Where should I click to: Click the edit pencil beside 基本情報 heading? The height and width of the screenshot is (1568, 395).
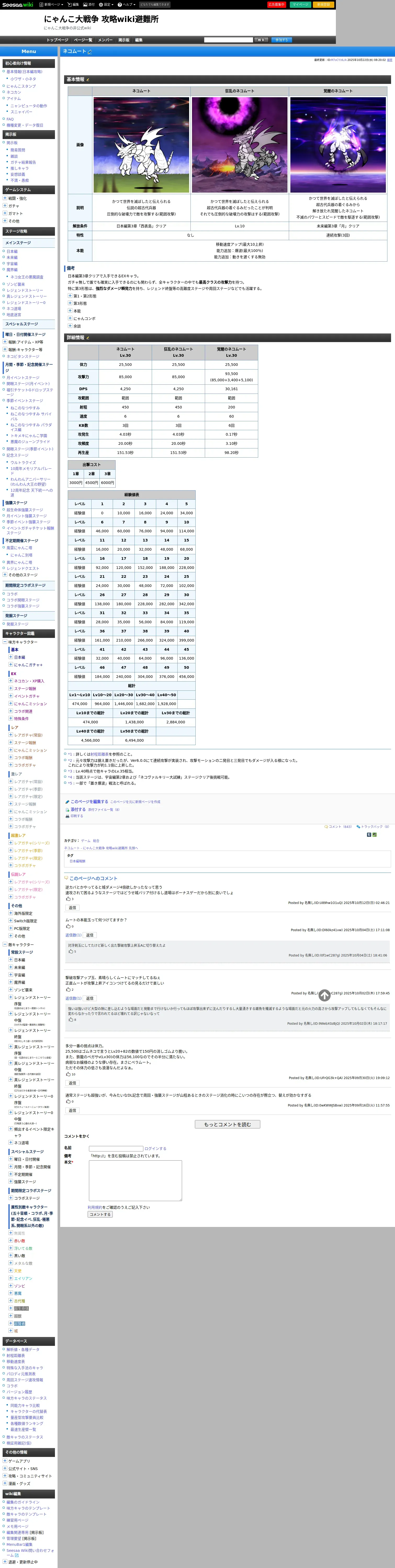[88, 80]
